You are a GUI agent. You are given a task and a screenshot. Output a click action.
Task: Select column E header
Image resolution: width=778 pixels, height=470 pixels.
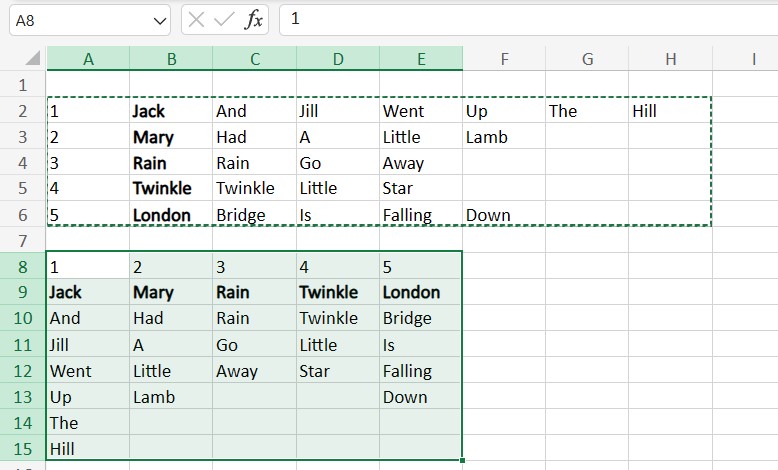(x=421, y=59)
